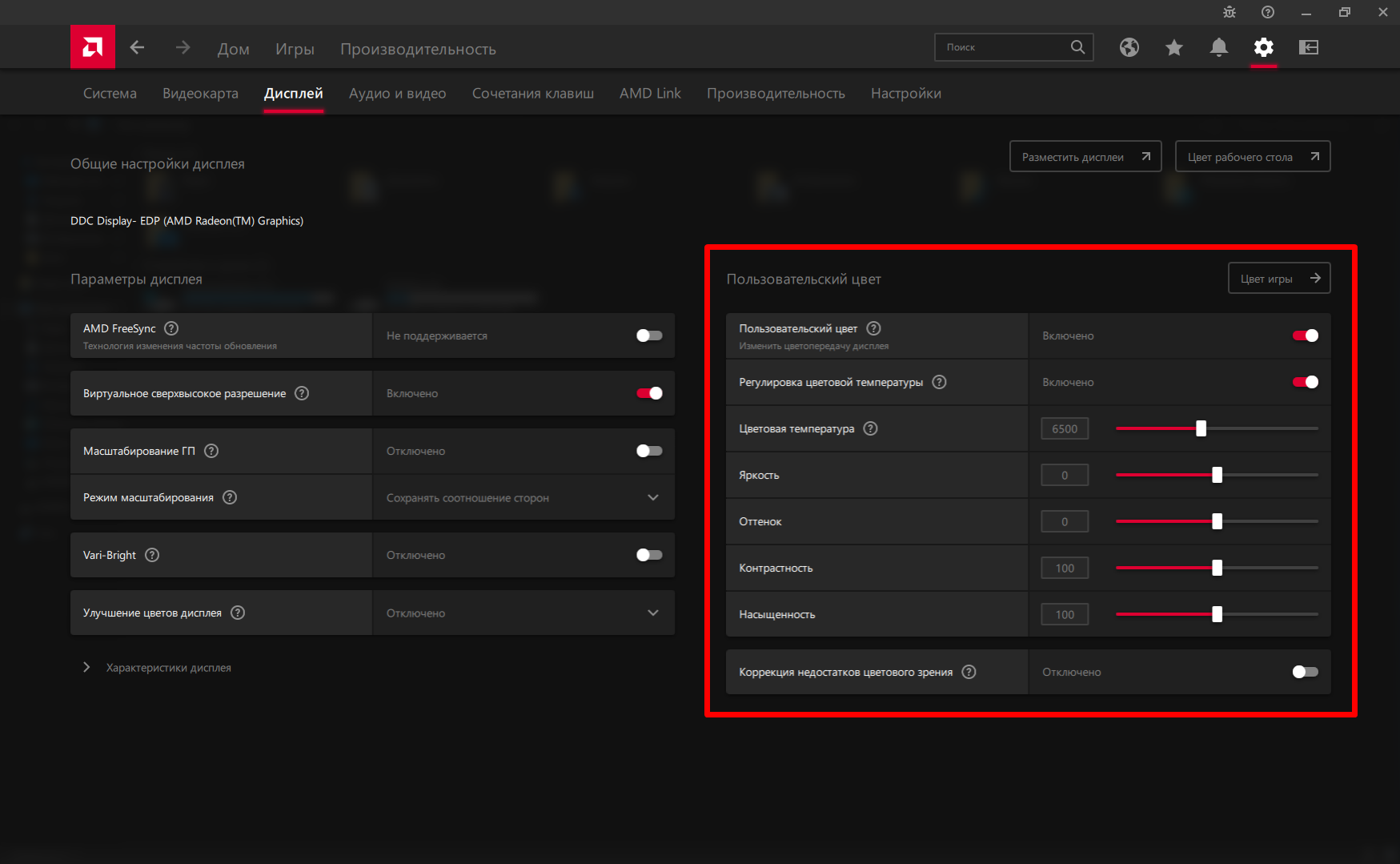This screenshot has height=864, width=1400.
Task: Click Насыщенность value field
Action: [x=1065, y=614]
